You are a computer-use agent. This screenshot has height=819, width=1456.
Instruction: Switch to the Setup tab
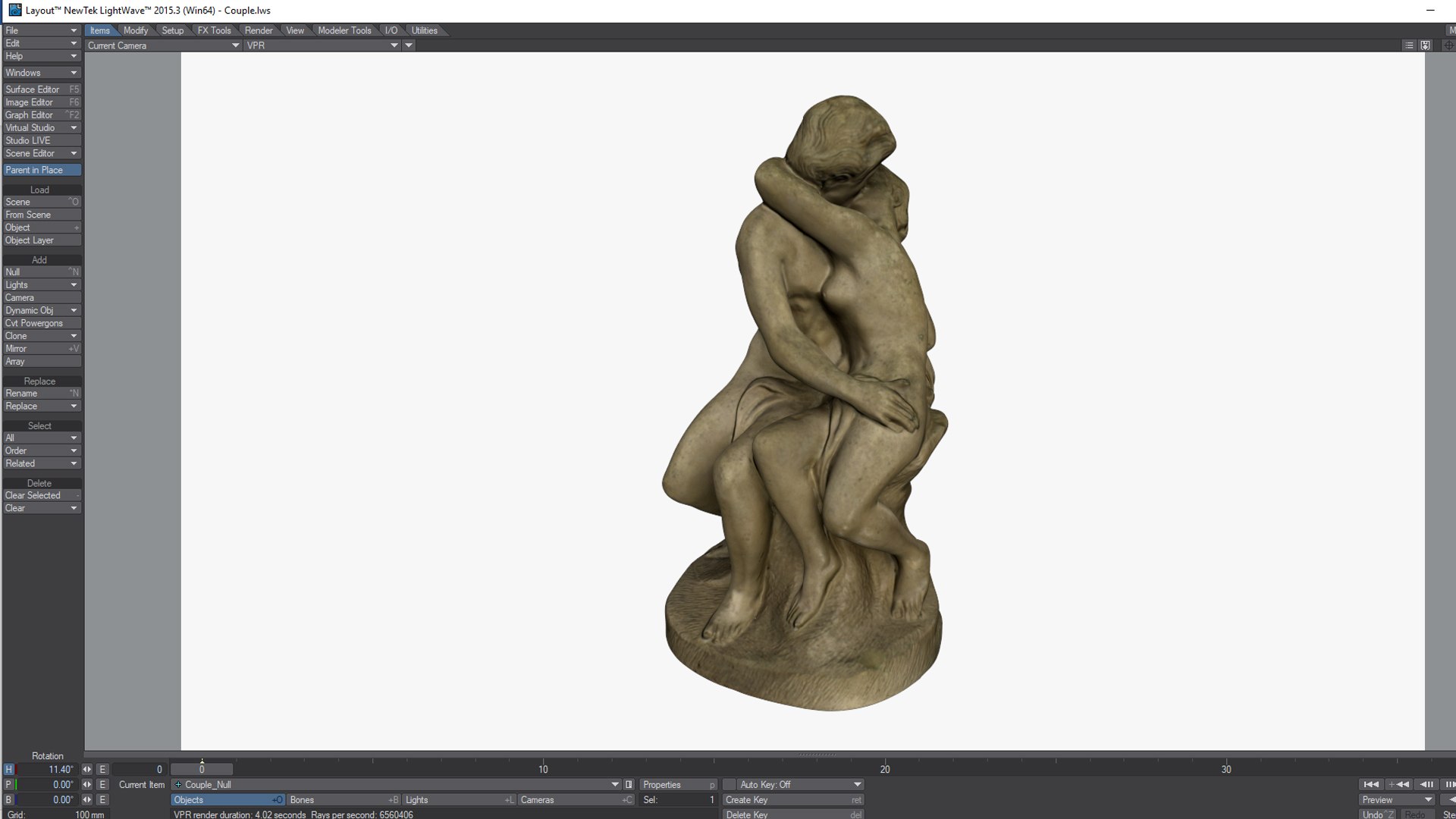point(173,30)
